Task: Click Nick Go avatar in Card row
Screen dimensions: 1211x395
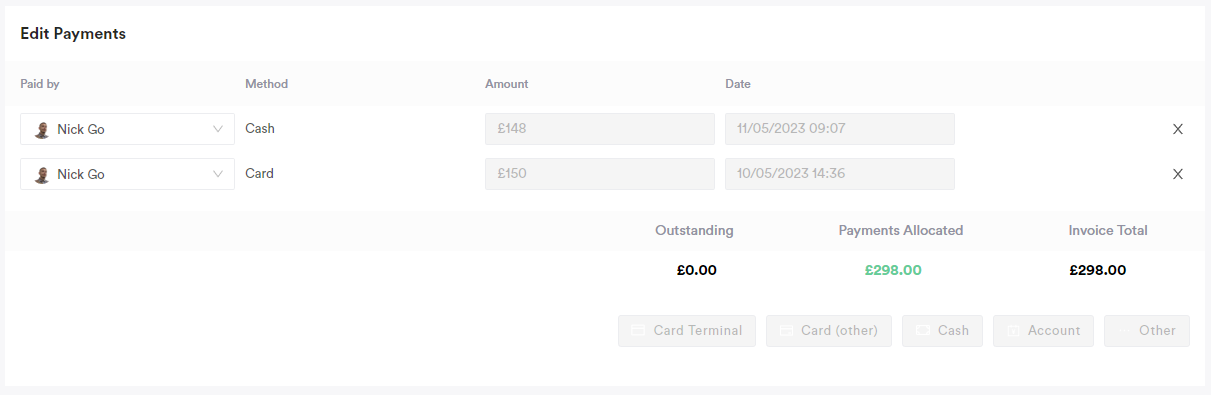Action: pos(42,174)
